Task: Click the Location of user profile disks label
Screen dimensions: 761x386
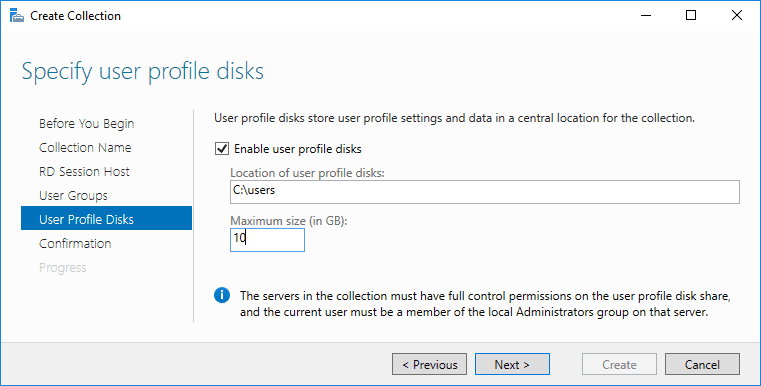Action: point(307,173)
